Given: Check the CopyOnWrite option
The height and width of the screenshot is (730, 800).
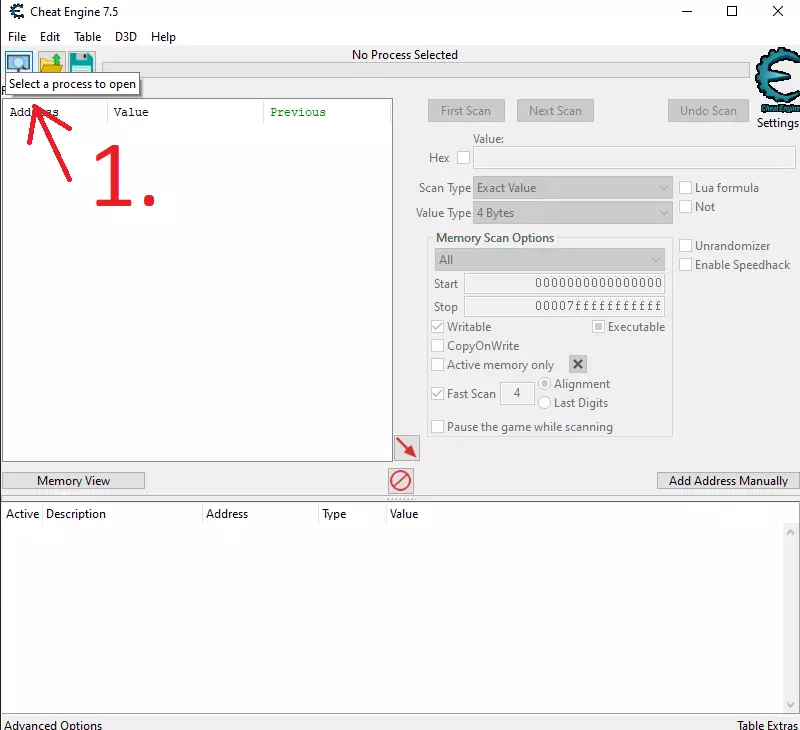Looking at the screenshot, I should [x=437, y=346].
